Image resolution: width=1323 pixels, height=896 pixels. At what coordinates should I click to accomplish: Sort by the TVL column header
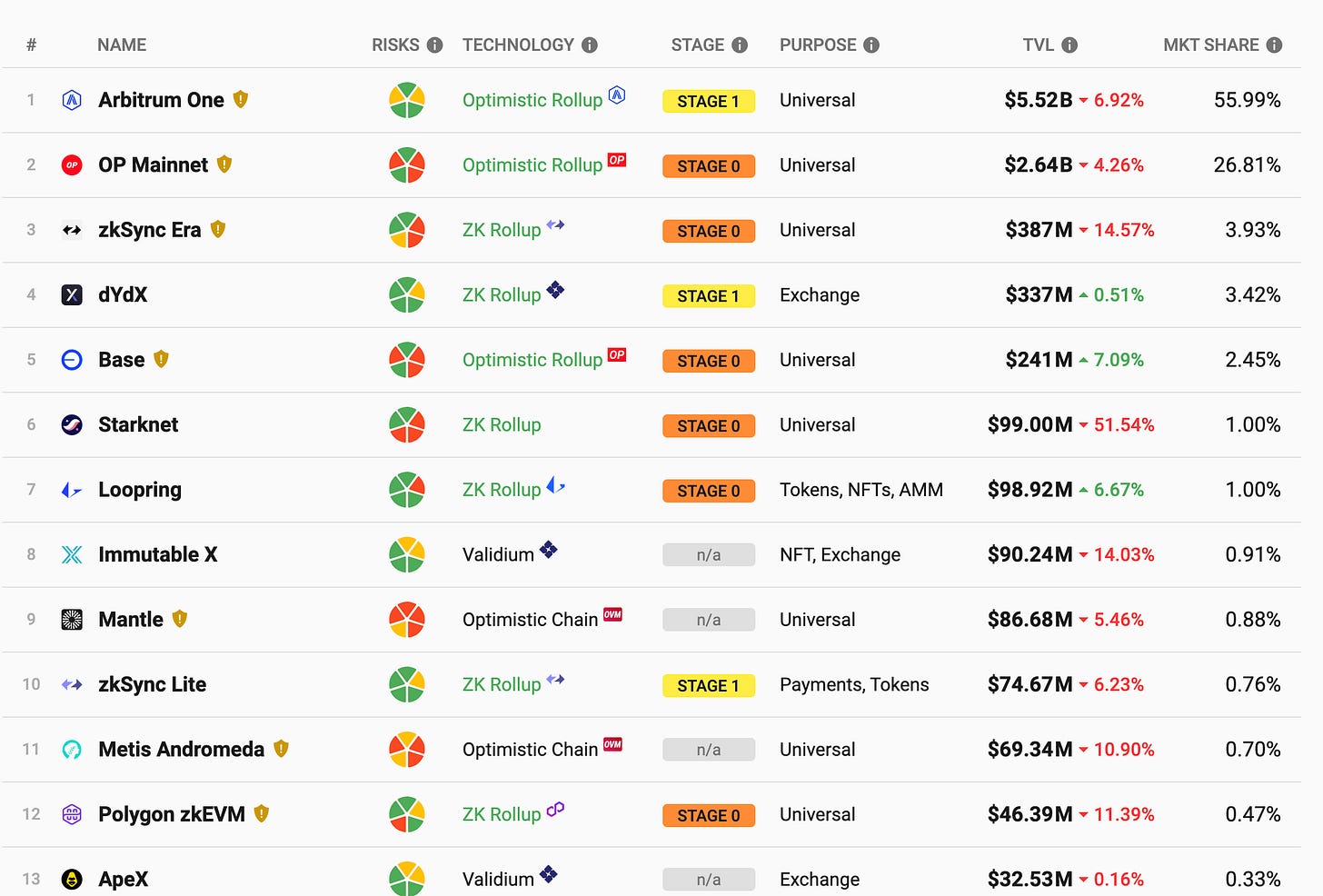pos(1039,45)
